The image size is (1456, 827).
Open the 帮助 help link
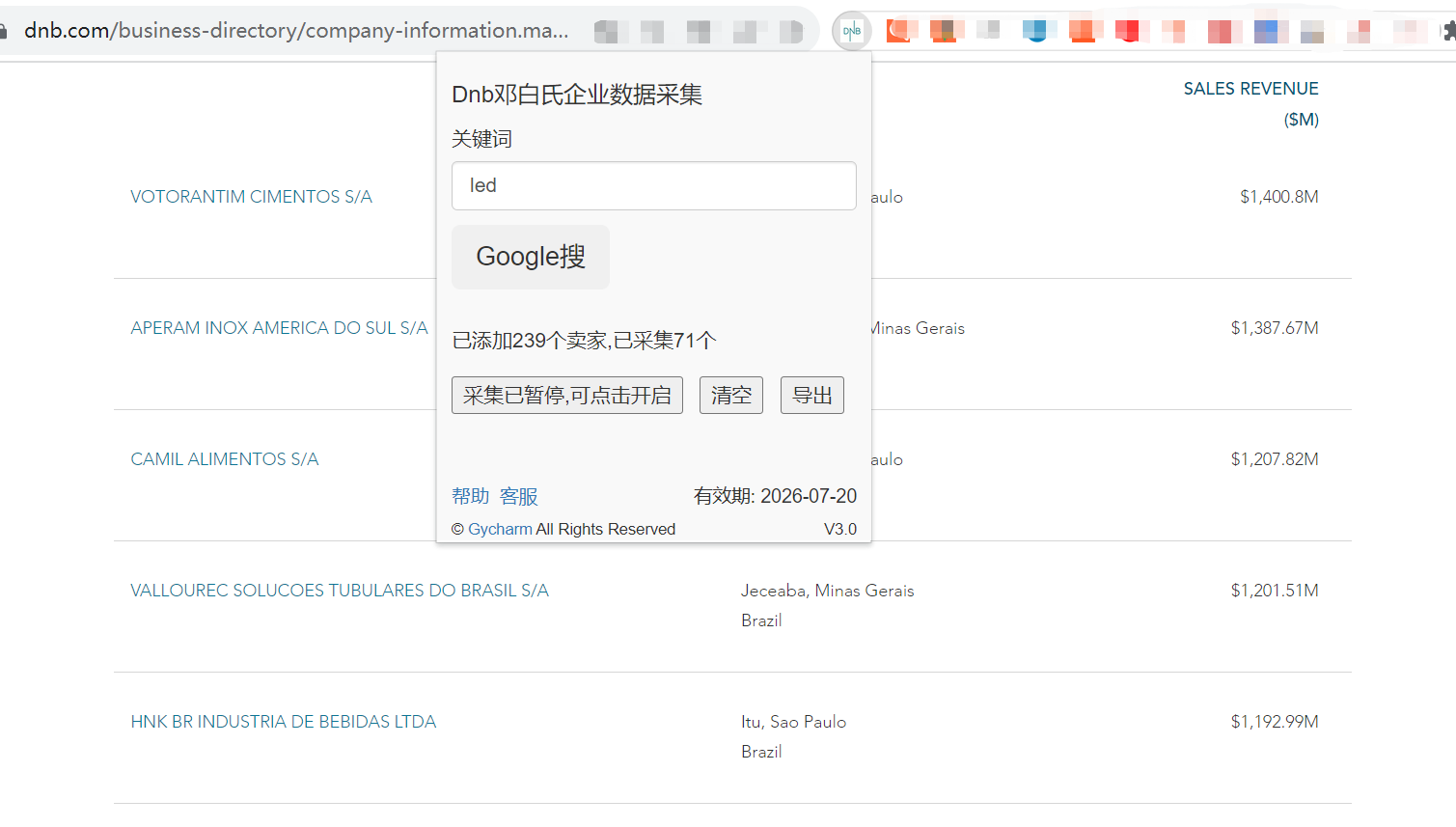click(471, 496)
